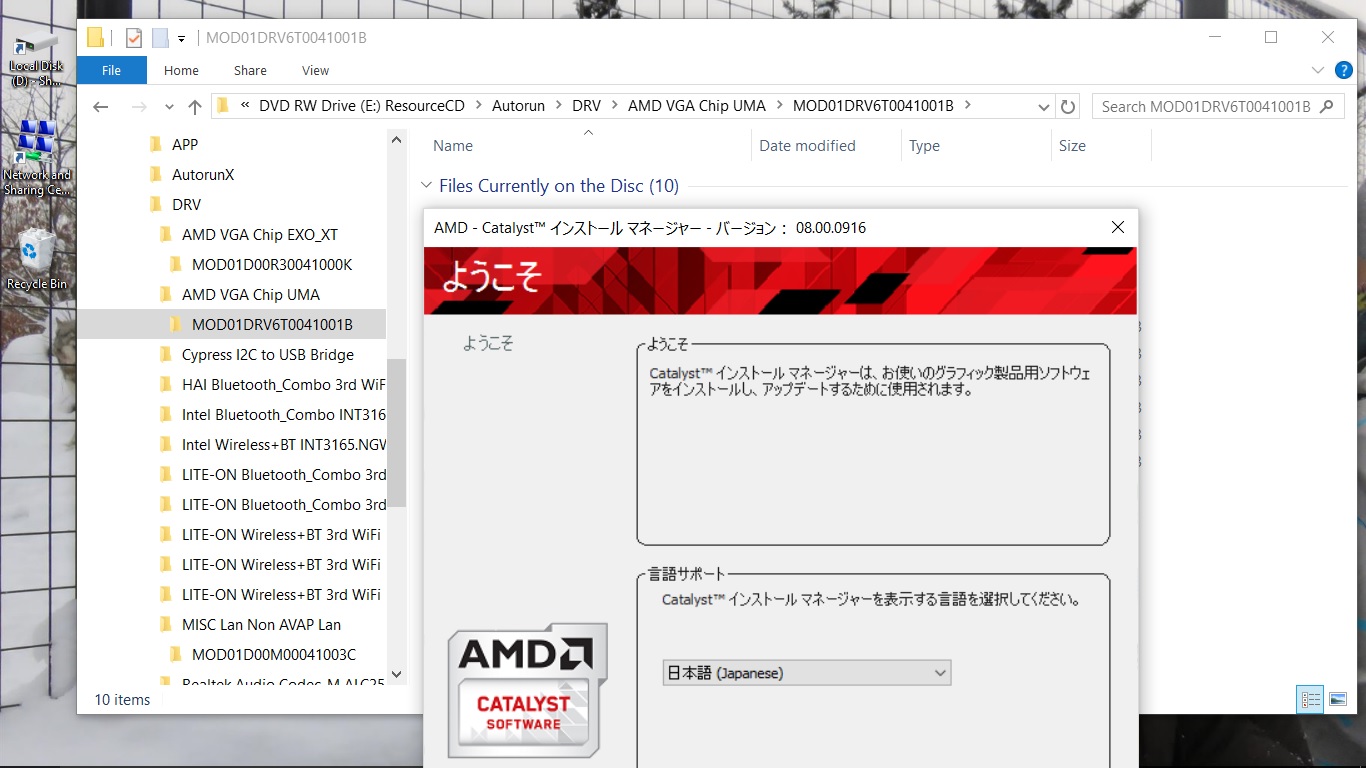1366x768 pixels.
Task: Select AMD VGA Chip EXO_XT folder
Action: tap(260, 234)
